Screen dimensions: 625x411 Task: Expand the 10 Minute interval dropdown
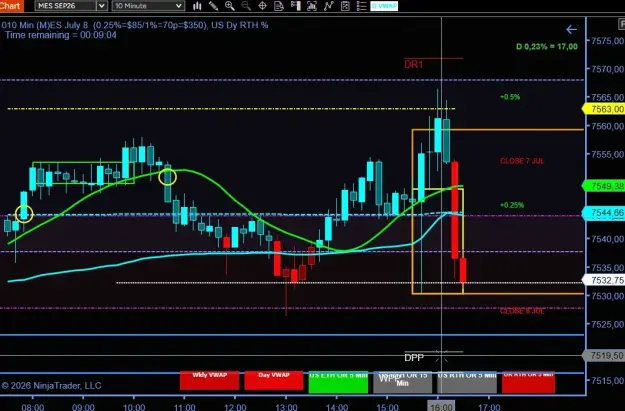[x=148, y=6]
